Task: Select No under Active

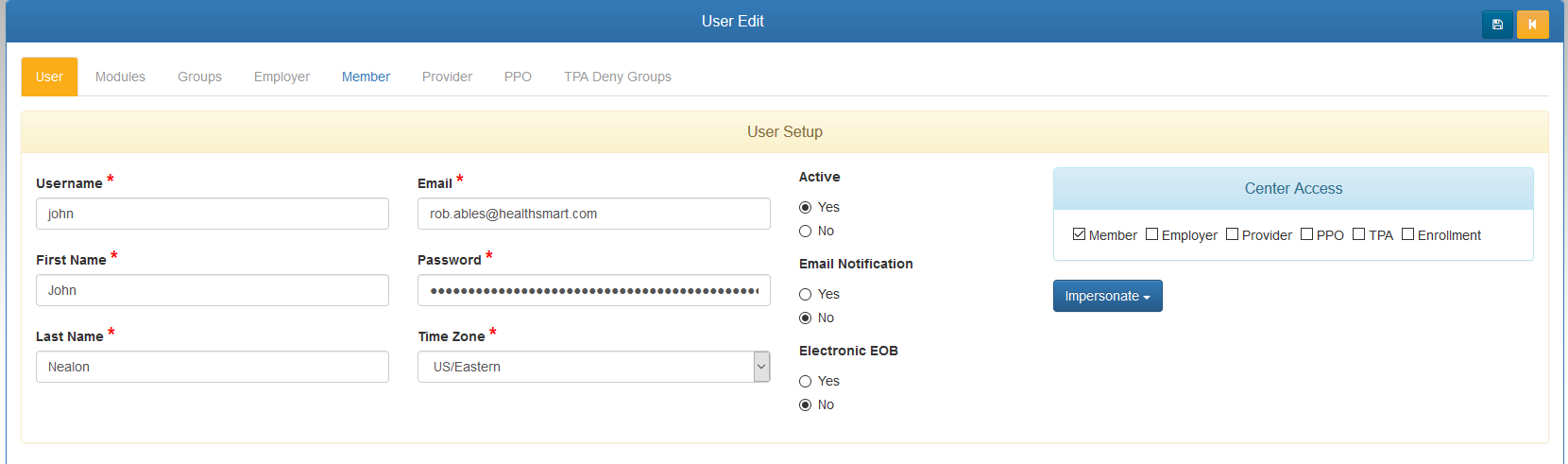Action: 806,232
